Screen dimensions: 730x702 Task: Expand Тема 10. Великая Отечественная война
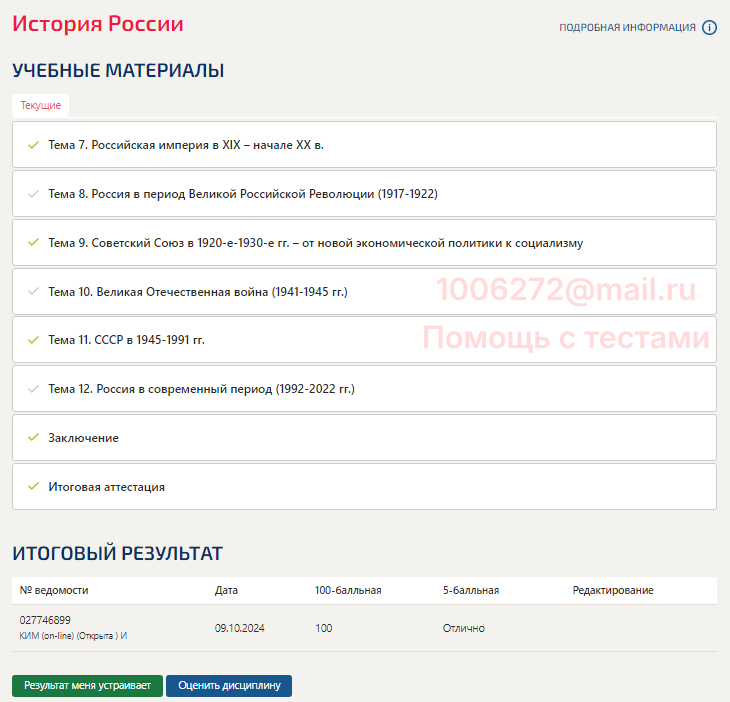[x=198, y=292]
